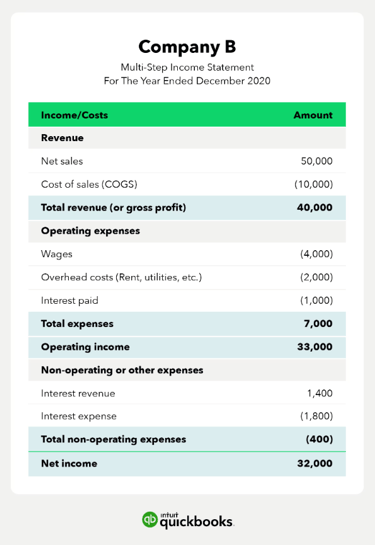Click the QuickBooks green qb logo icon
The height and width of the screenshot is (545, 375).
click(150, 520)
